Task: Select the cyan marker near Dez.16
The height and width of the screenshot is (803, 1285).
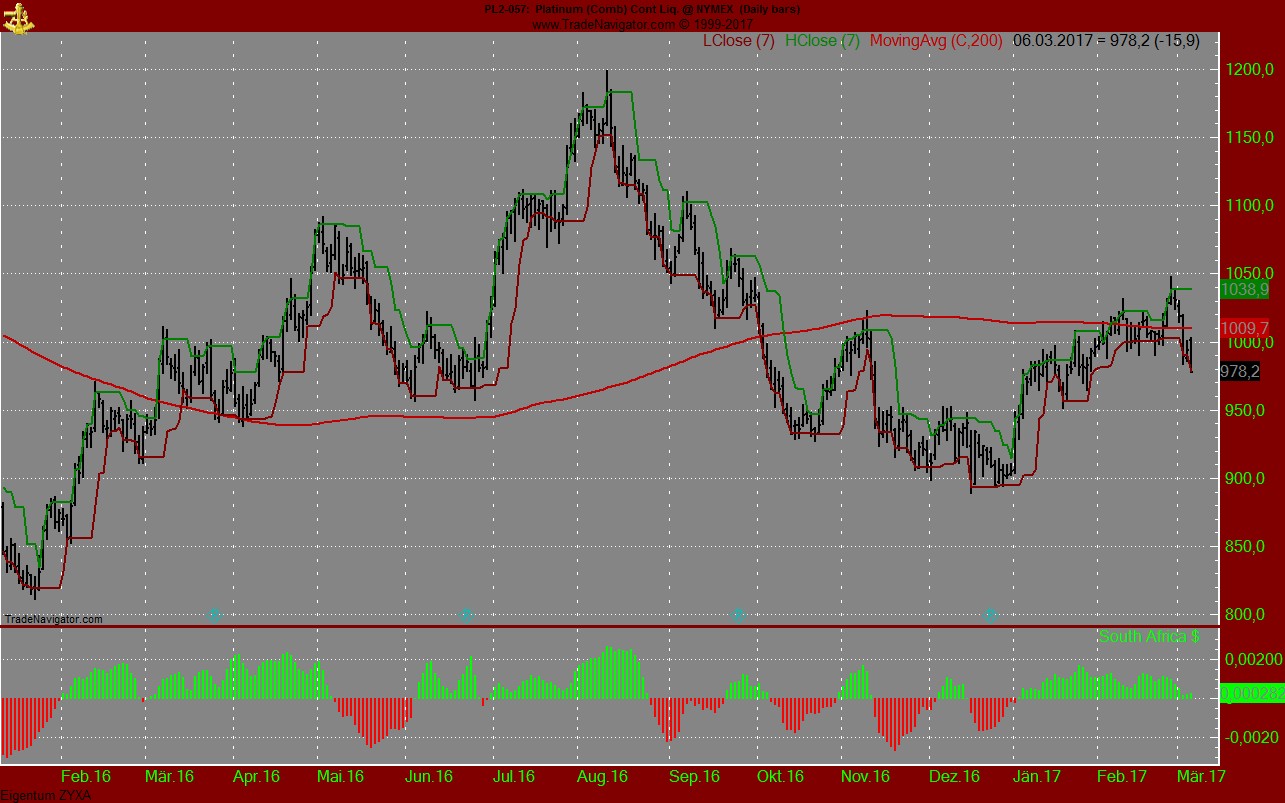Action: pyautogui.click(x=990, y=614)
